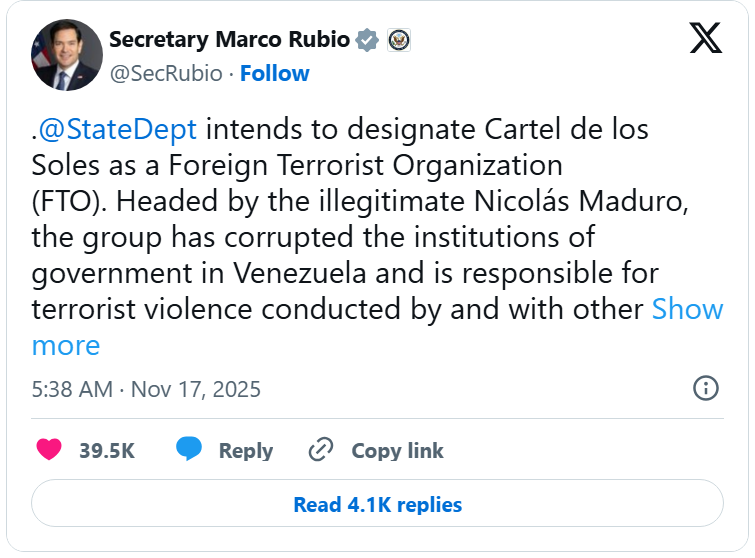Image resolution: width=755 pixels, height=558 pixels.
Task: Like the post with the heart icon
Action: (49, 450)
